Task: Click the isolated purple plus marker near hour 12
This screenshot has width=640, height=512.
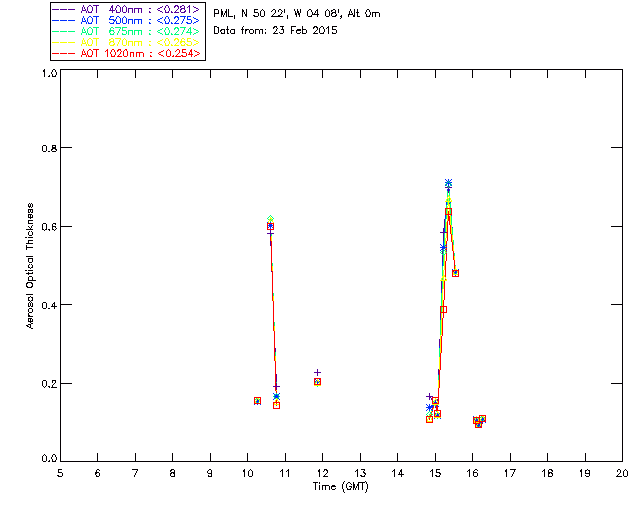Action: (x=317, y=372)
